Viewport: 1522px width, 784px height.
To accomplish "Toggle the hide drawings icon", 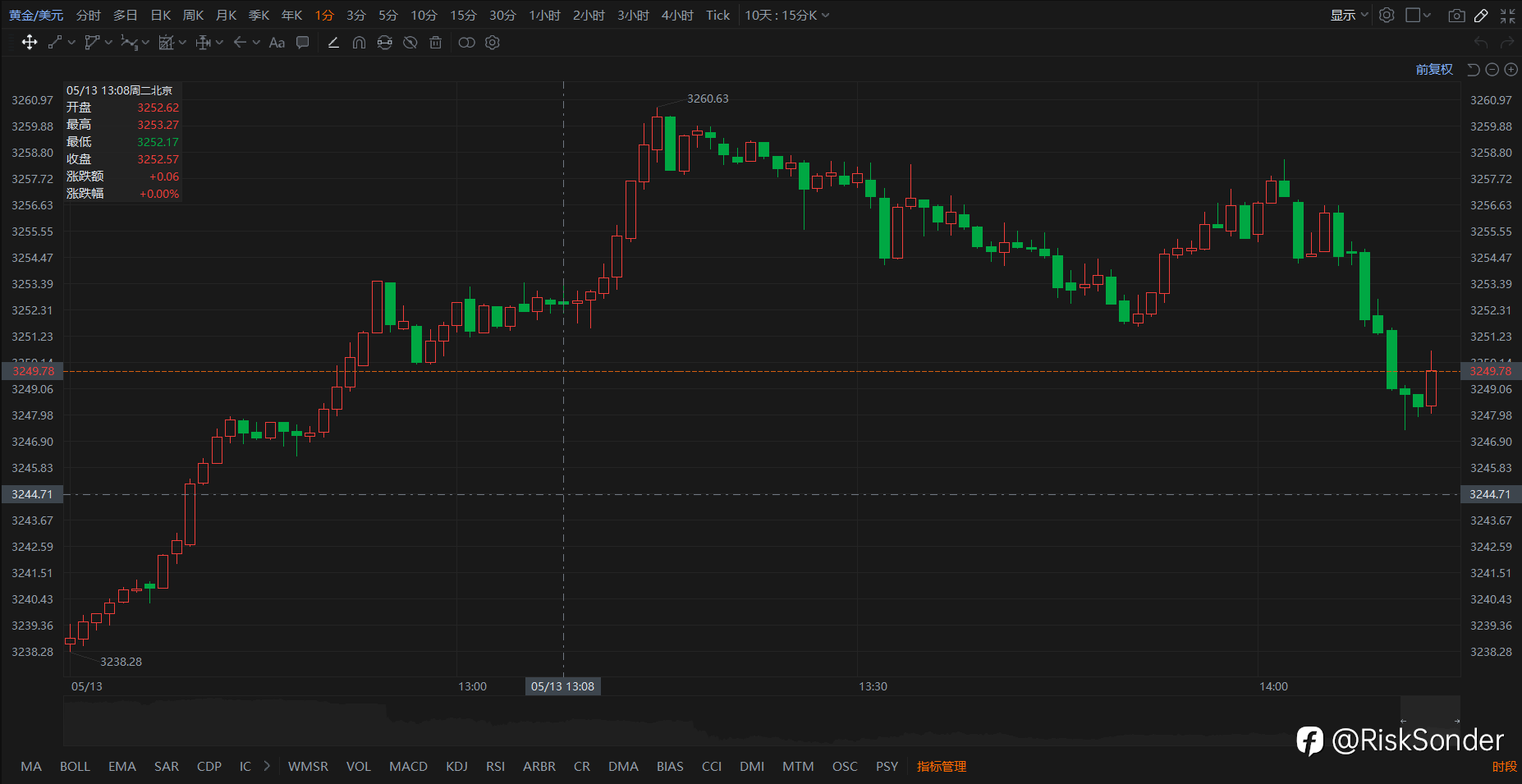I will [x=410, y=43].
